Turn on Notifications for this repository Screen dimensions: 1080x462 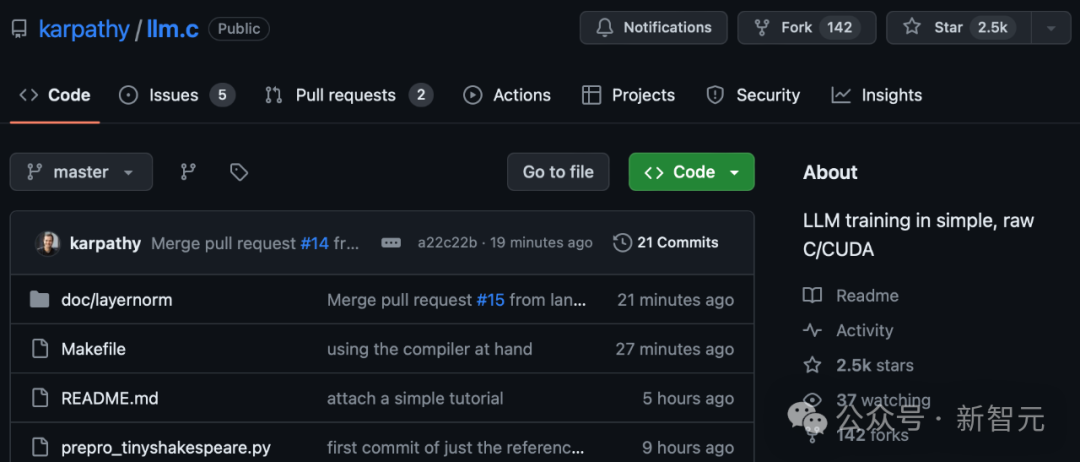(x=654, y=28)
